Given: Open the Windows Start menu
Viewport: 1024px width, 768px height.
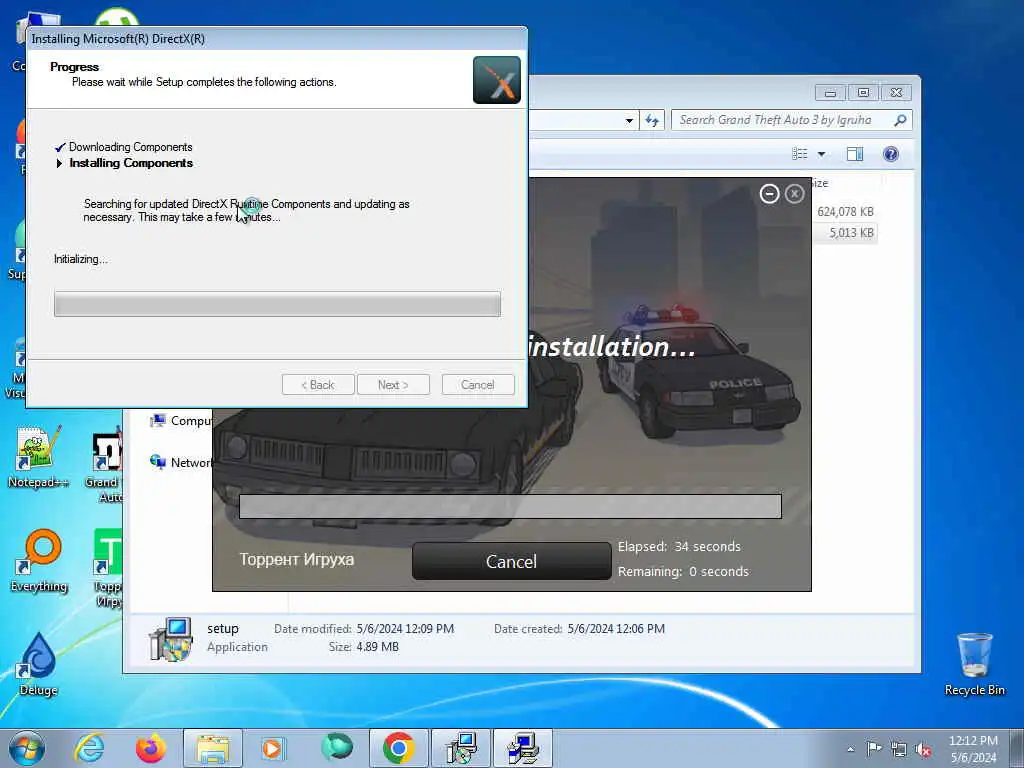Looking at the screenshot, I should tap(27, 748).
